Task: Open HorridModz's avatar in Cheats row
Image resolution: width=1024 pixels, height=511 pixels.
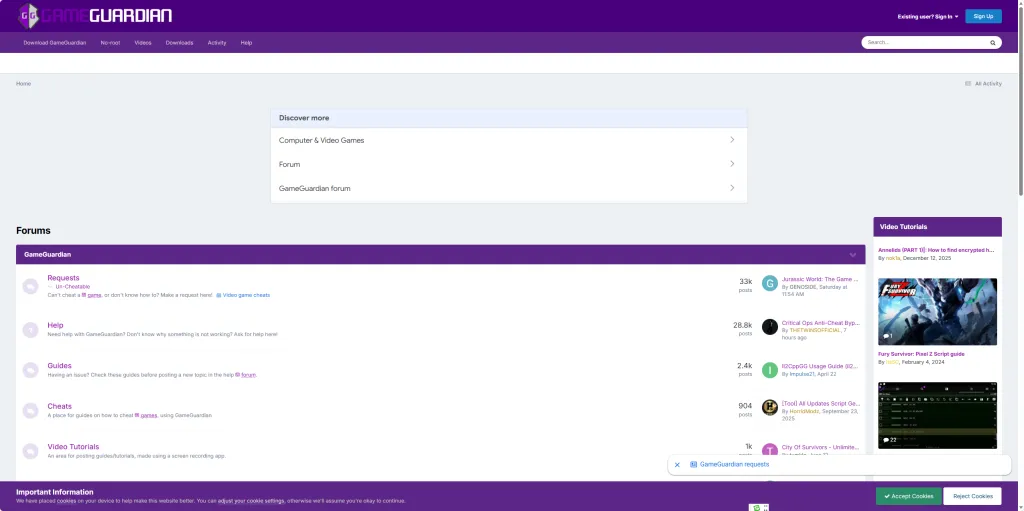Action: tap(770, 407)
